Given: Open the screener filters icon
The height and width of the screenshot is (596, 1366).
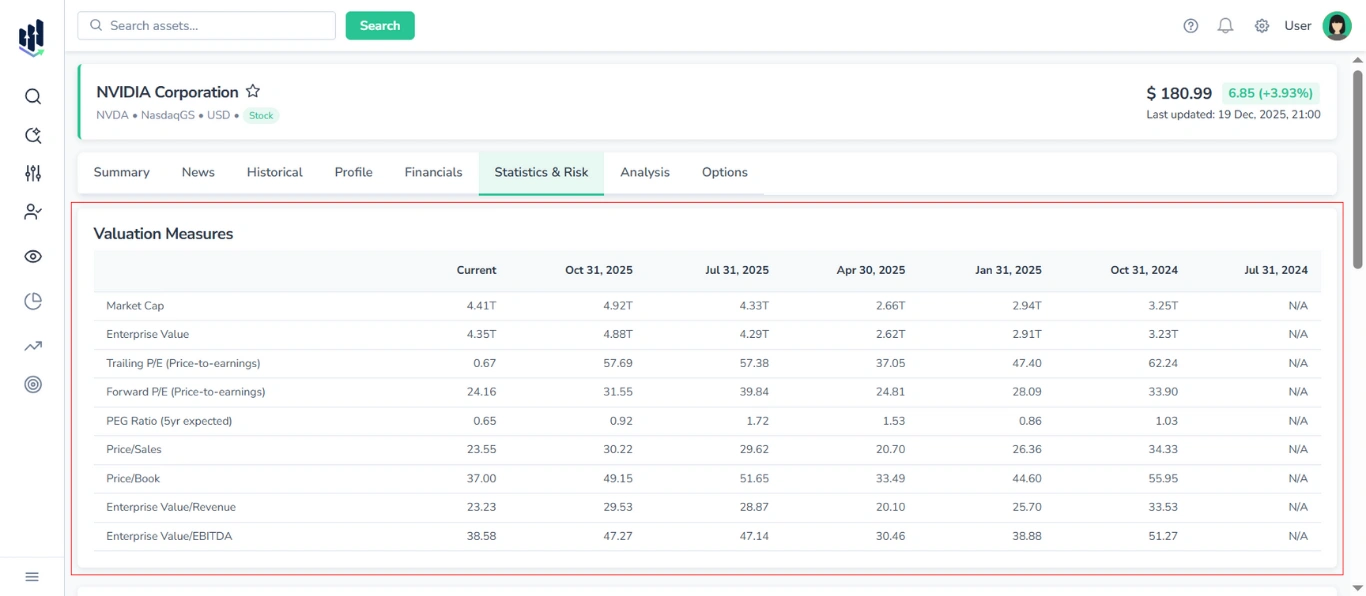Looking at the screenshot, I should pyautogui.click(x=32, y=172).
